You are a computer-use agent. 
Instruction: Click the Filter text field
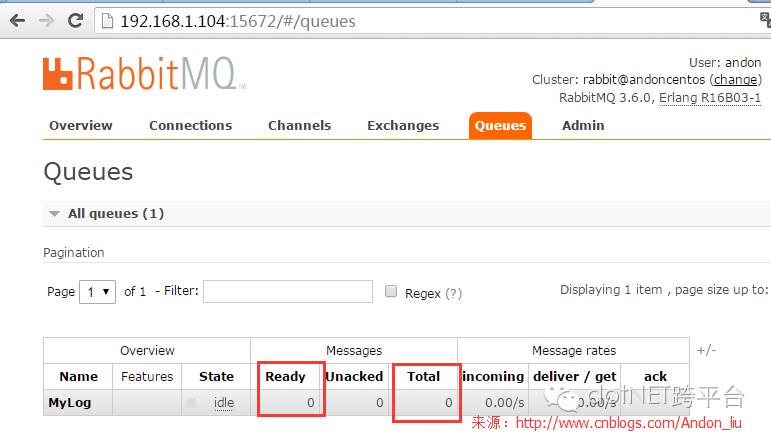[x=288, y=291]
